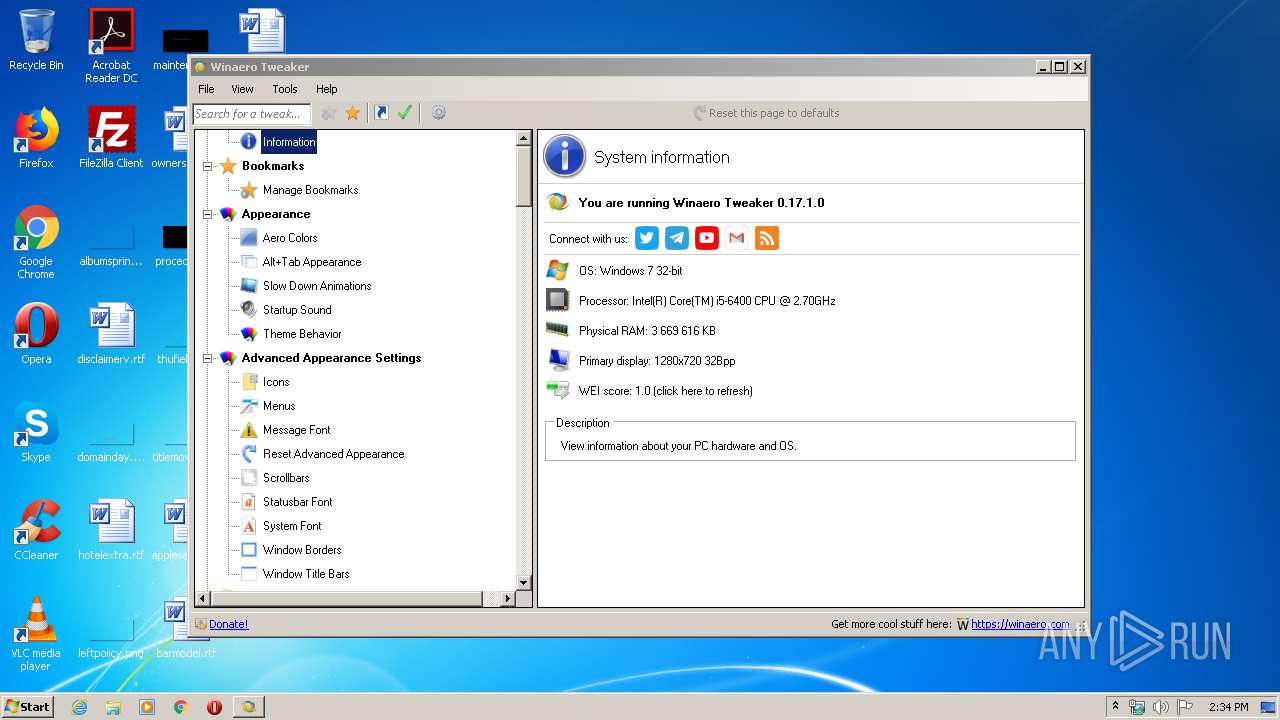Select Acrobat Reader DC desktop icon
The width and height of the screenshot is (1280, 720).
click(x=111, y=46)
